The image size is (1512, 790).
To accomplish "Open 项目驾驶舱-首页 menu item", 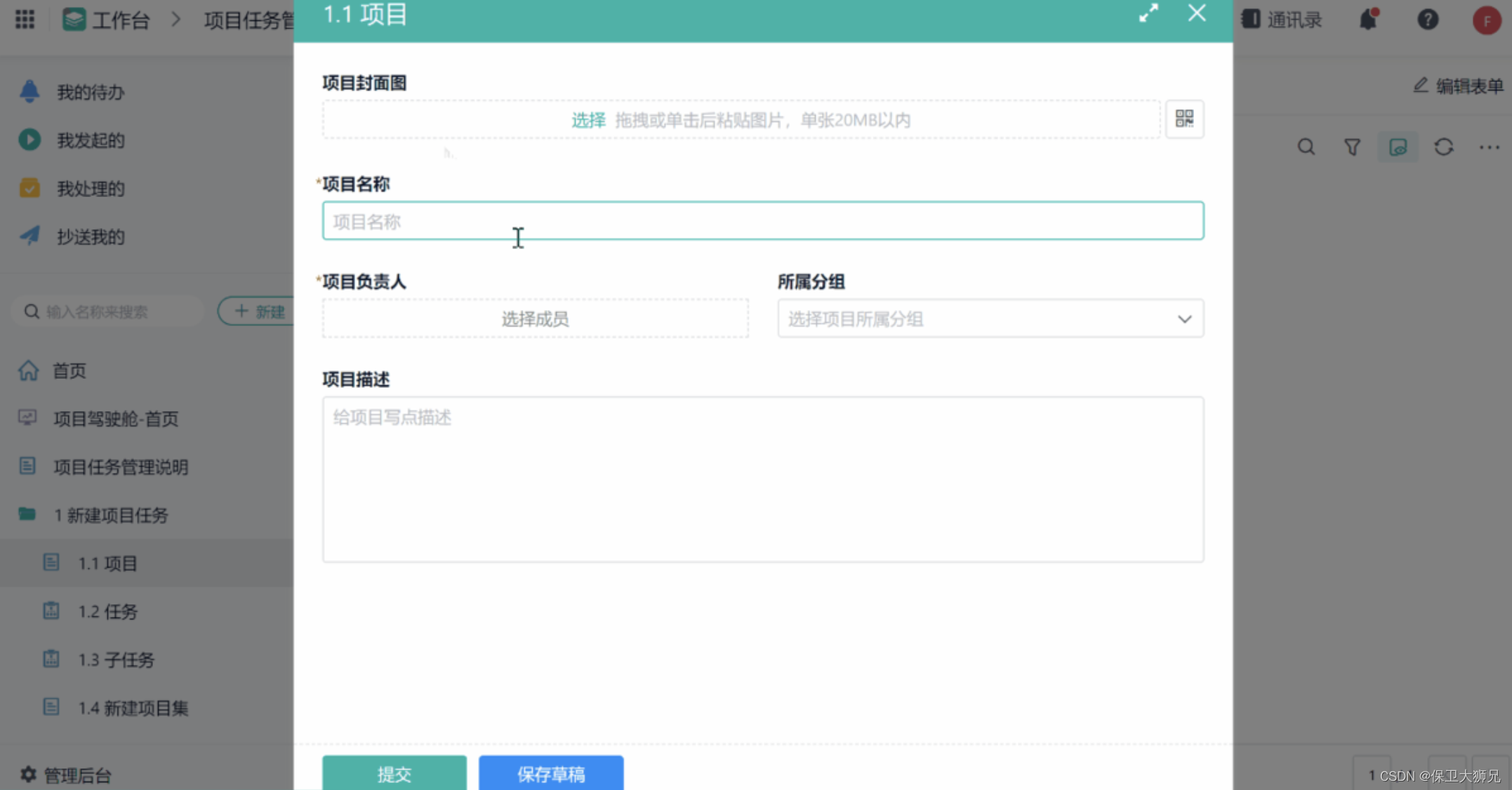I will click(x=116, y=419).
